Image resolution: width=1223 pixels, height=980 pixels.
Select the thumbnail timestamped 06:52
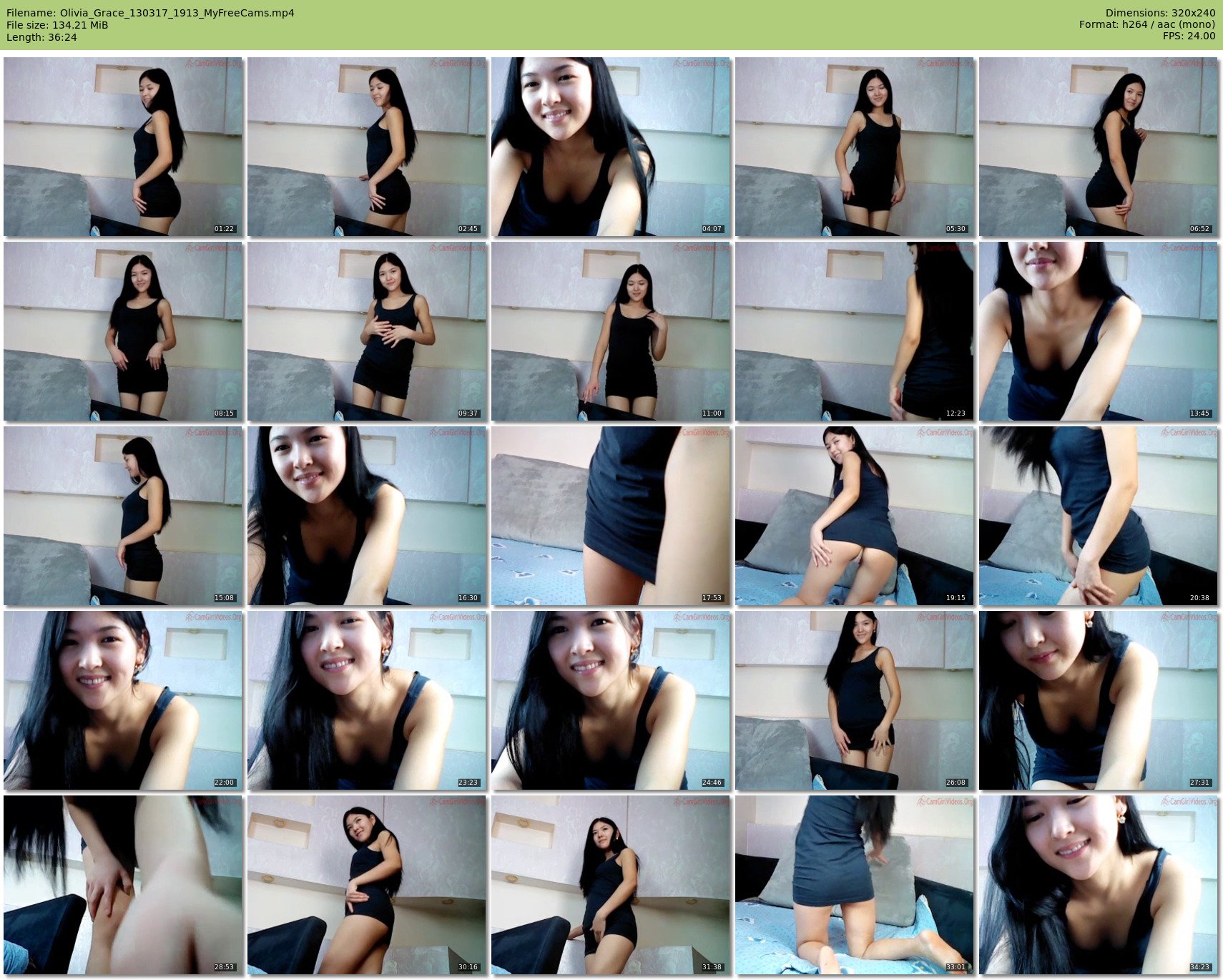[x=1099, y=147]
